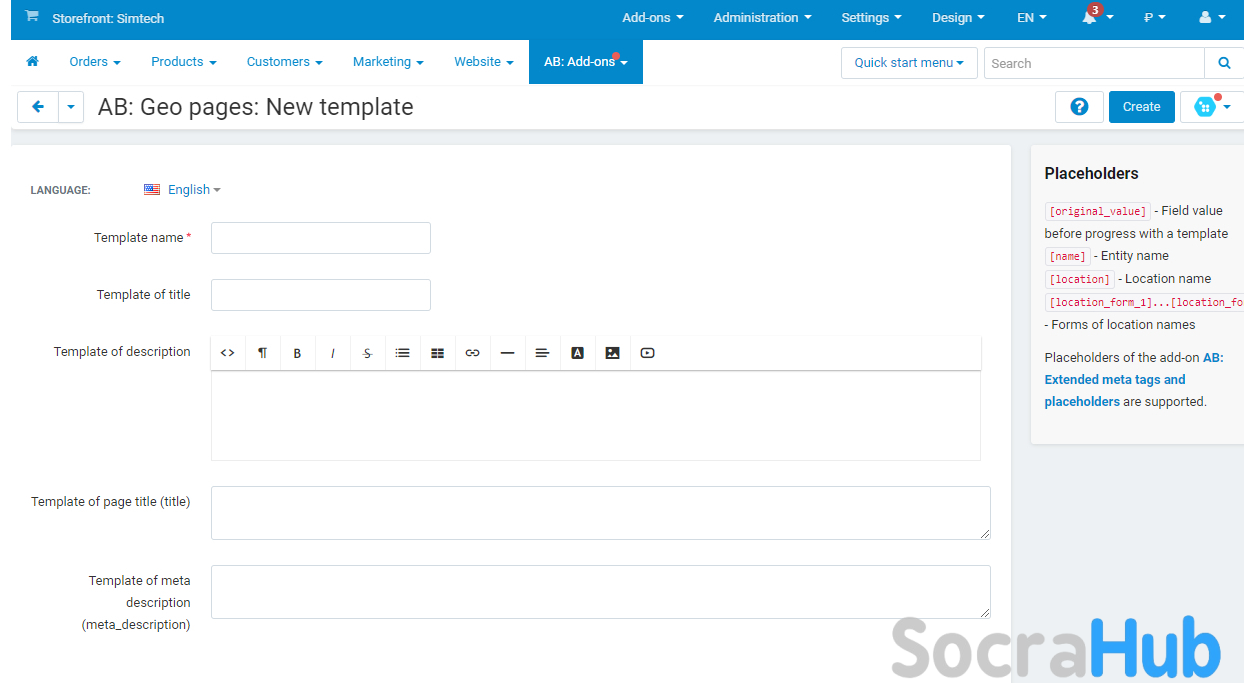Focus the Template of page title textarea
Viewport: 1244px width, 683px height.
(601, 513)
